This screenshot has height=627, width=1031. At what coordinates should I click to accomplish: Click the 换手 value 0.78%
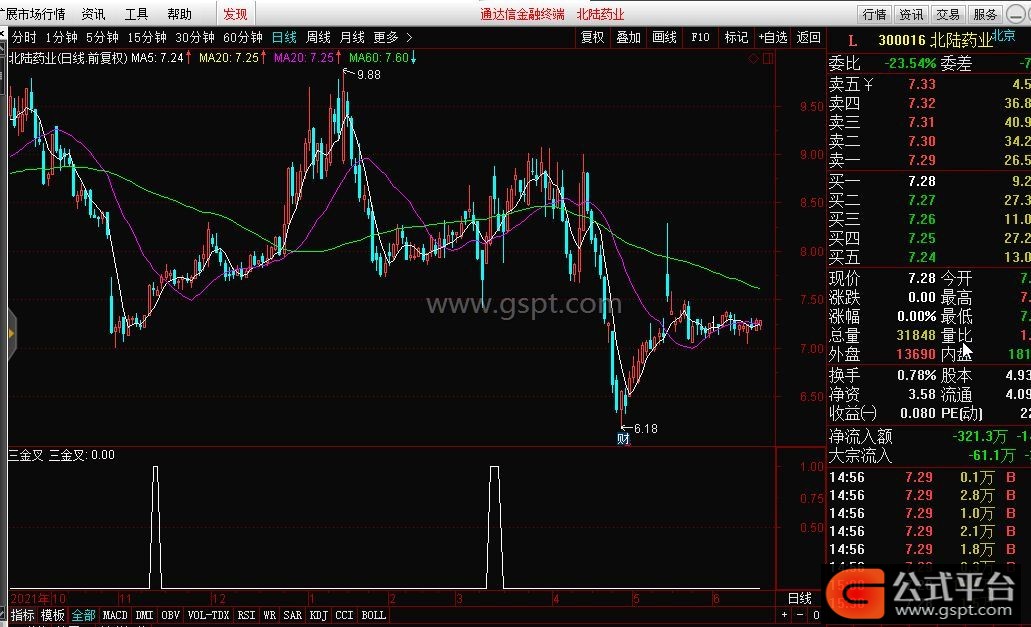click(917, 375)
